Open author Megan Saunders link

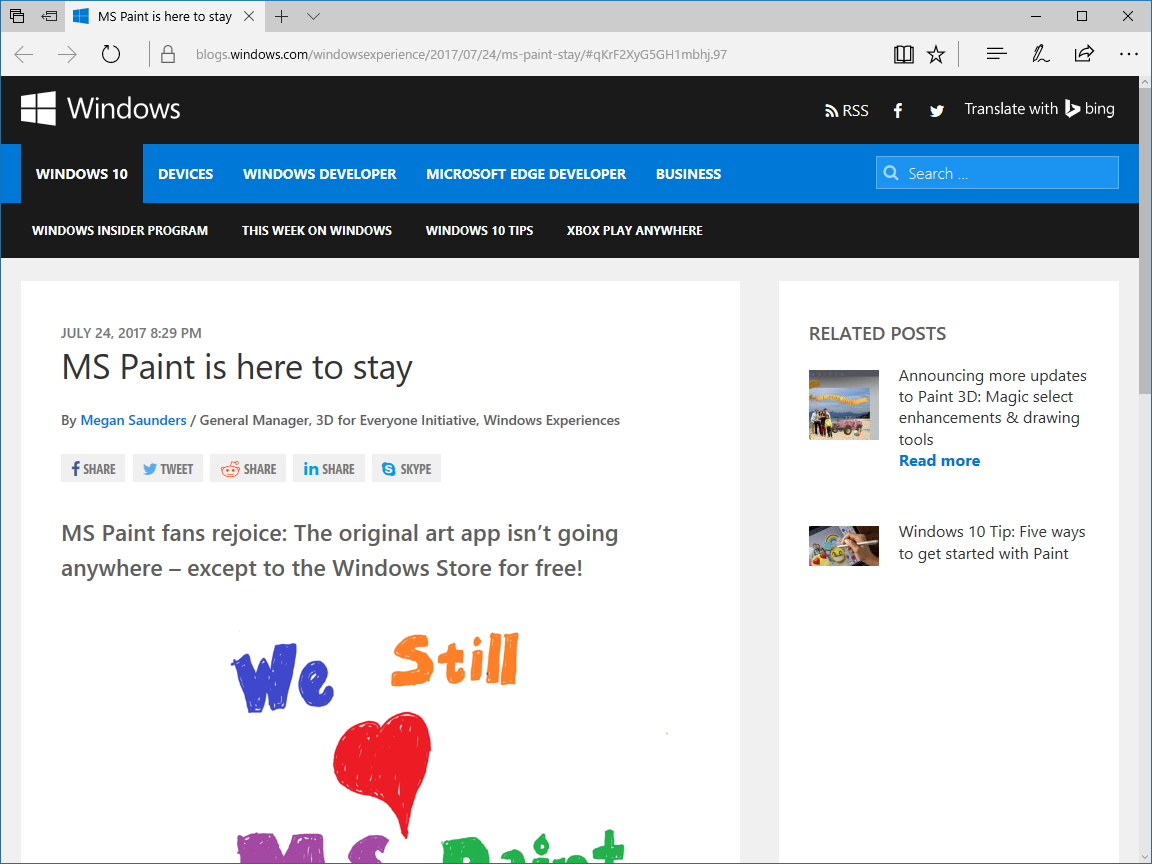[x=133, y=420]
